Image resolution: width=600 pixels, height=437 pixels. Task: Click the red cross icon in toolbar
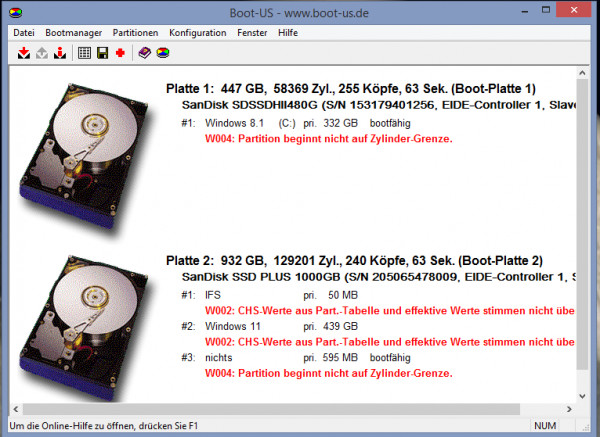pos(121,53)
